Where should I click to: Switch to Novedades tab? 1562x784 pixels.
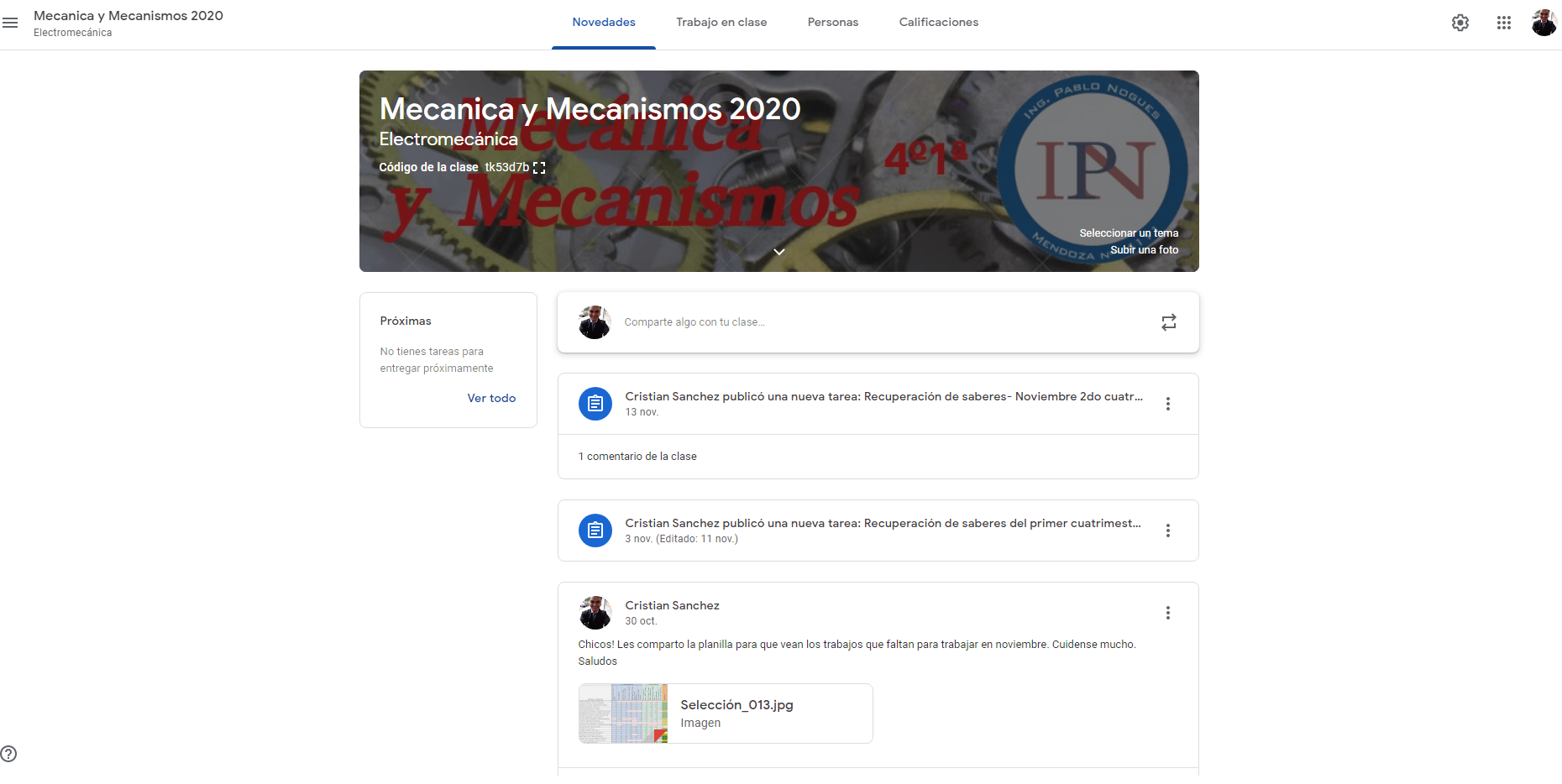point(604,23)
